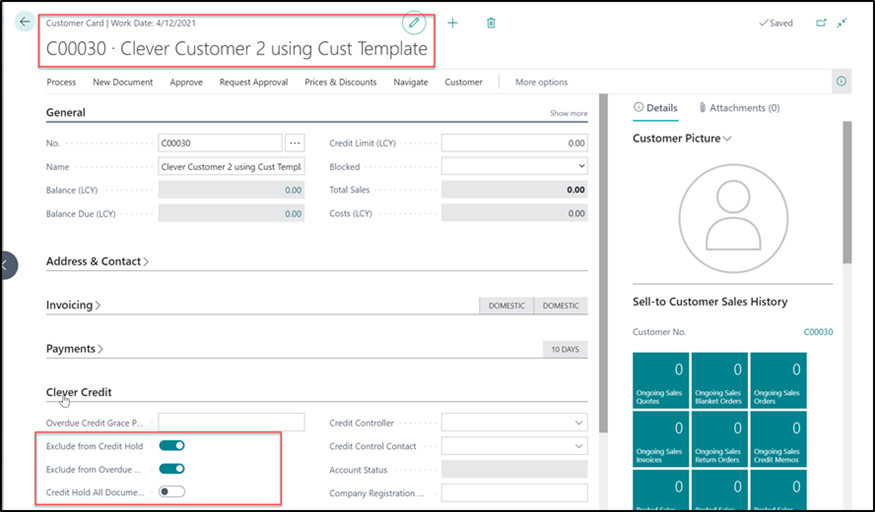Click the Saved status indicator
The width and height of the screenshot is (875, 512).
[x=776, y=23]
